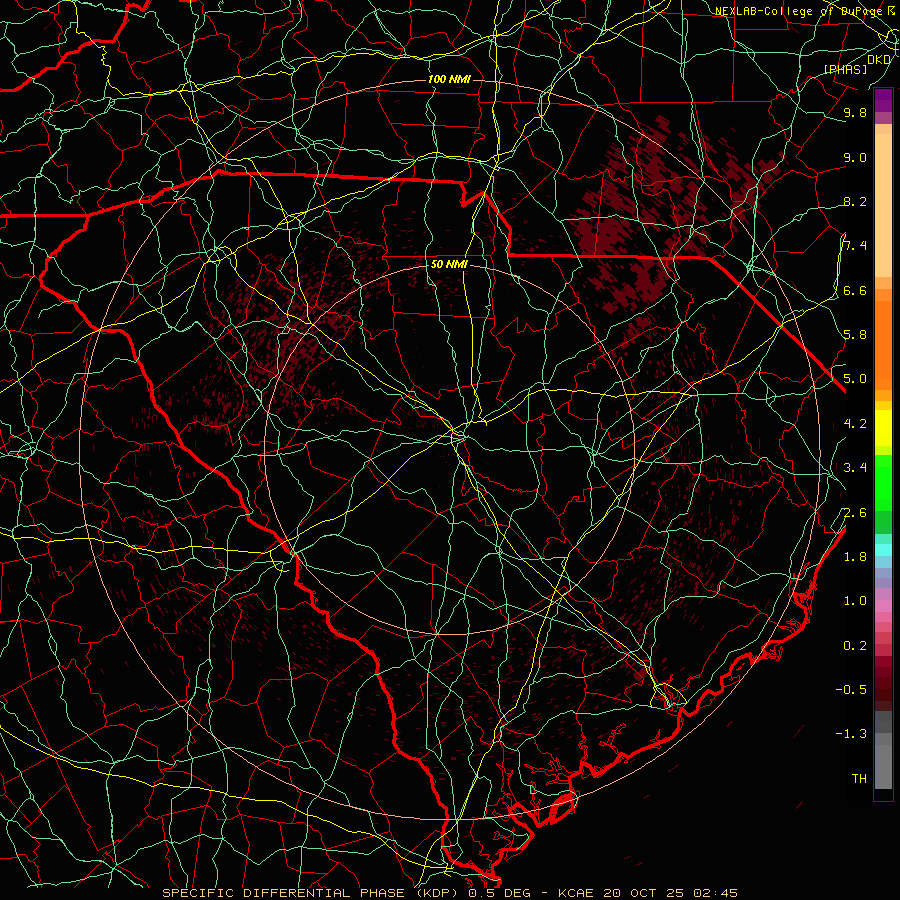
Task: Click the DKD label above the legend
Action: click(879, 60)
